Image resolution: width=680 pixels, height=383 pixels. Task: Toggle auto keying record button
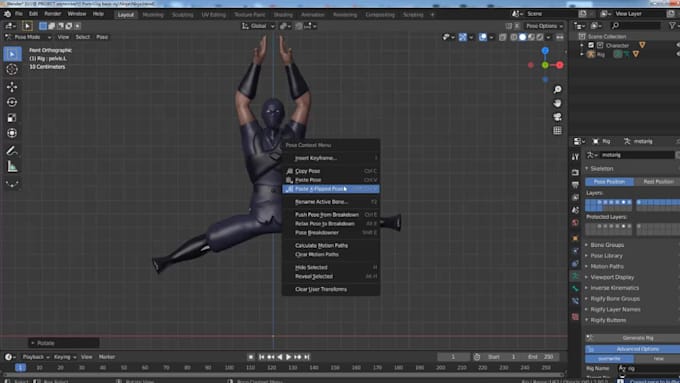click(x=251, y=357)
